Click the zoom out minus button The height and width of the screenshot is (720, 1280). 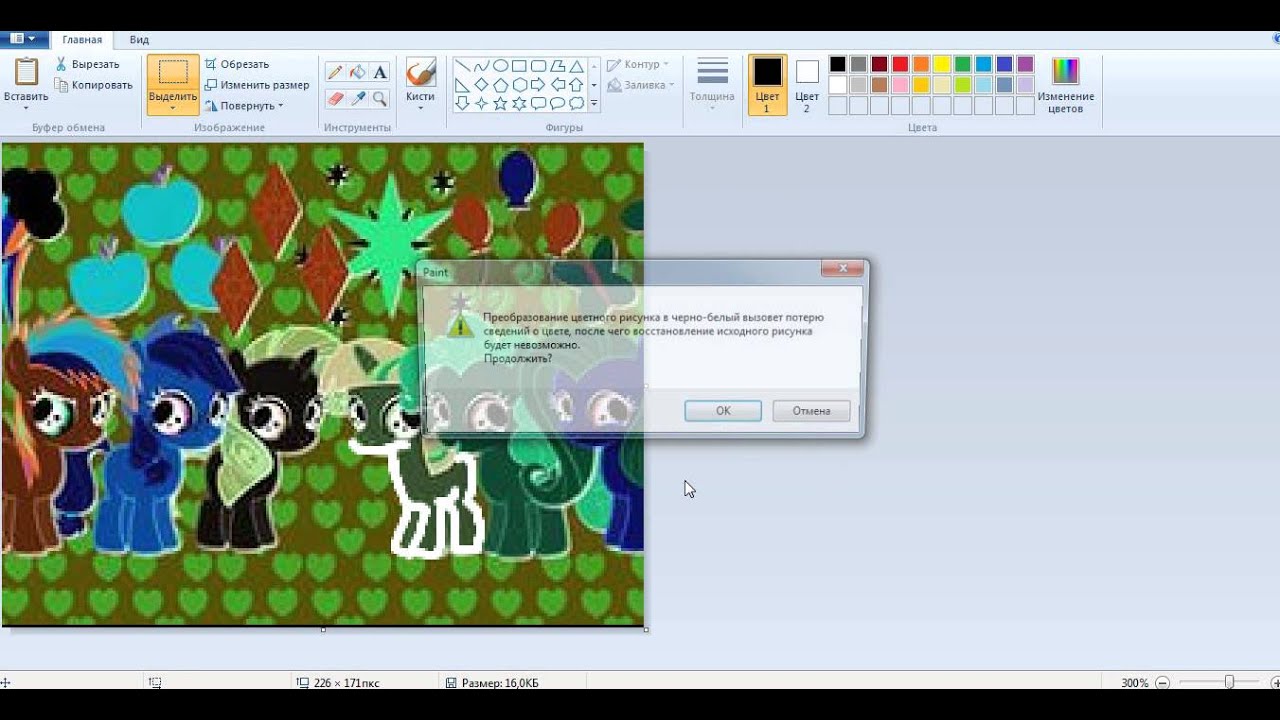tap(1162, 683)
